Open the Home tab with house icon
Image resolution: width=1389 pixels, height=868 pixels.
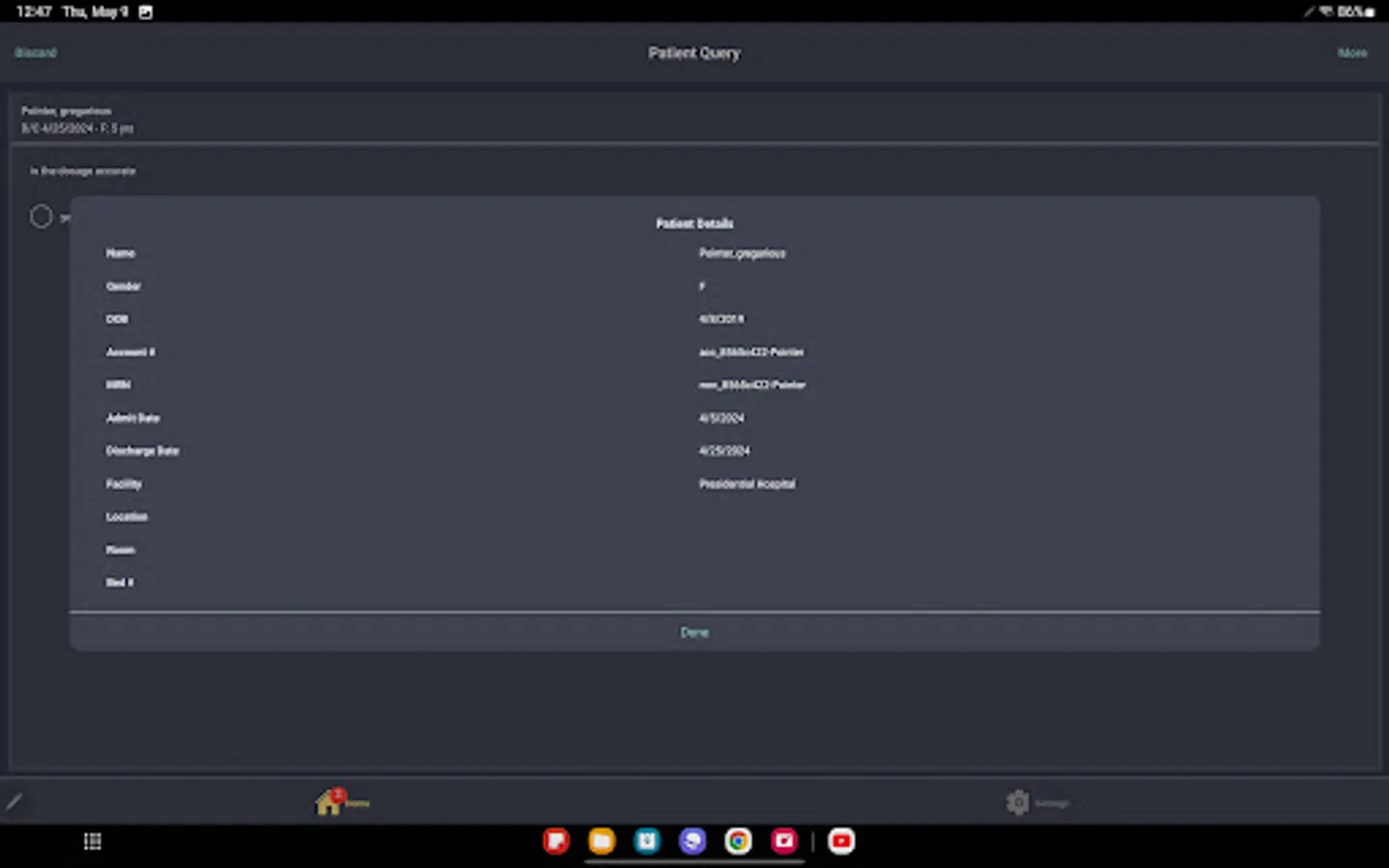click(x=341, y=801)
